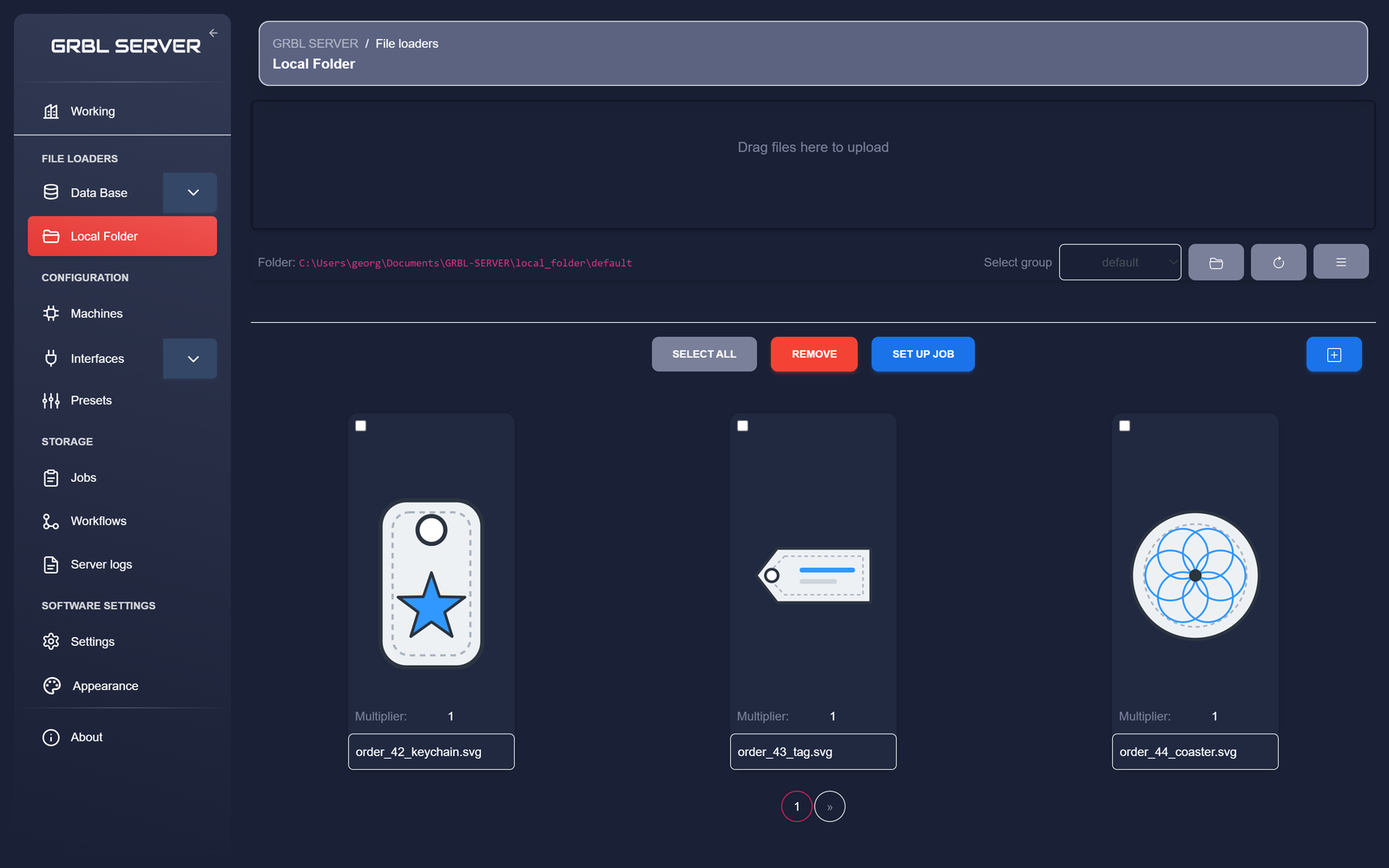The image size is (1389, 868).
Task: Click the Data Base cylinder icon
Action: coord(51,193)
